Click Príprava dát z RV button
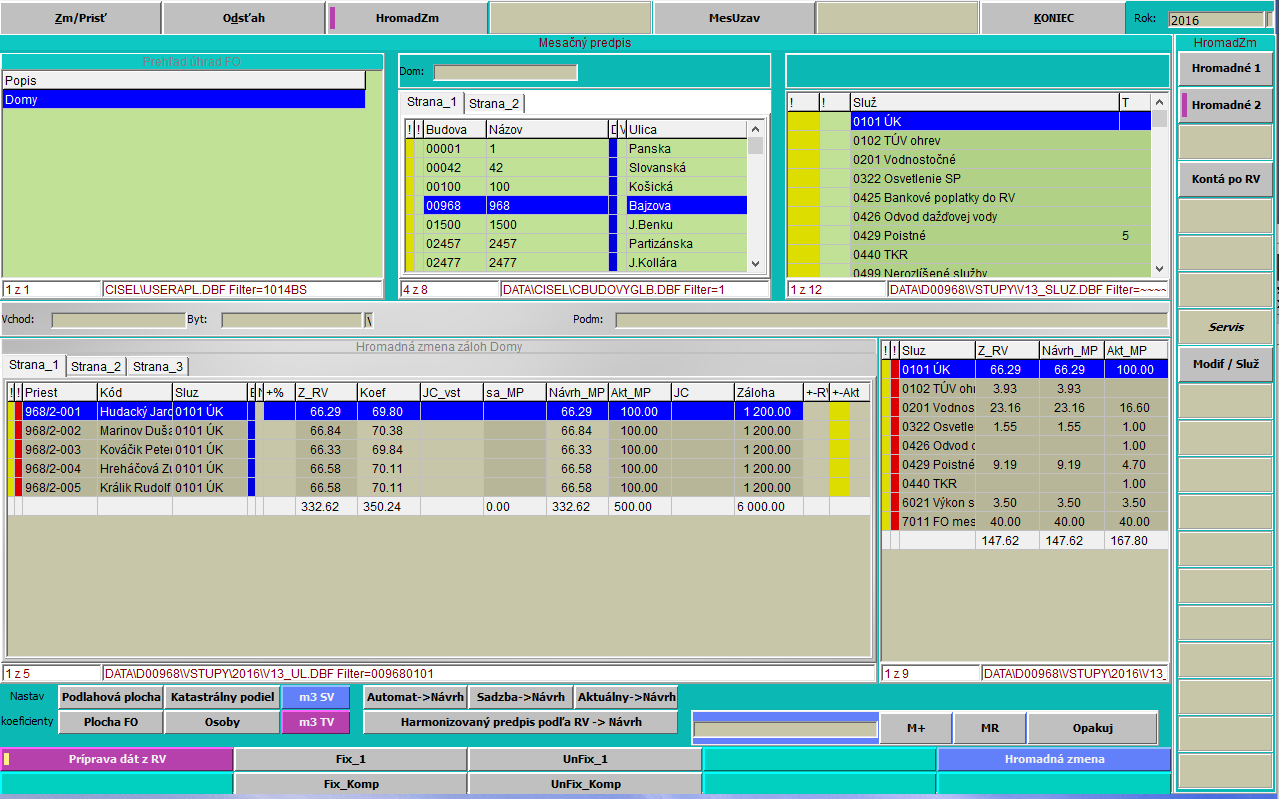Screen dimensions: 1279x799 coord(117,759)
